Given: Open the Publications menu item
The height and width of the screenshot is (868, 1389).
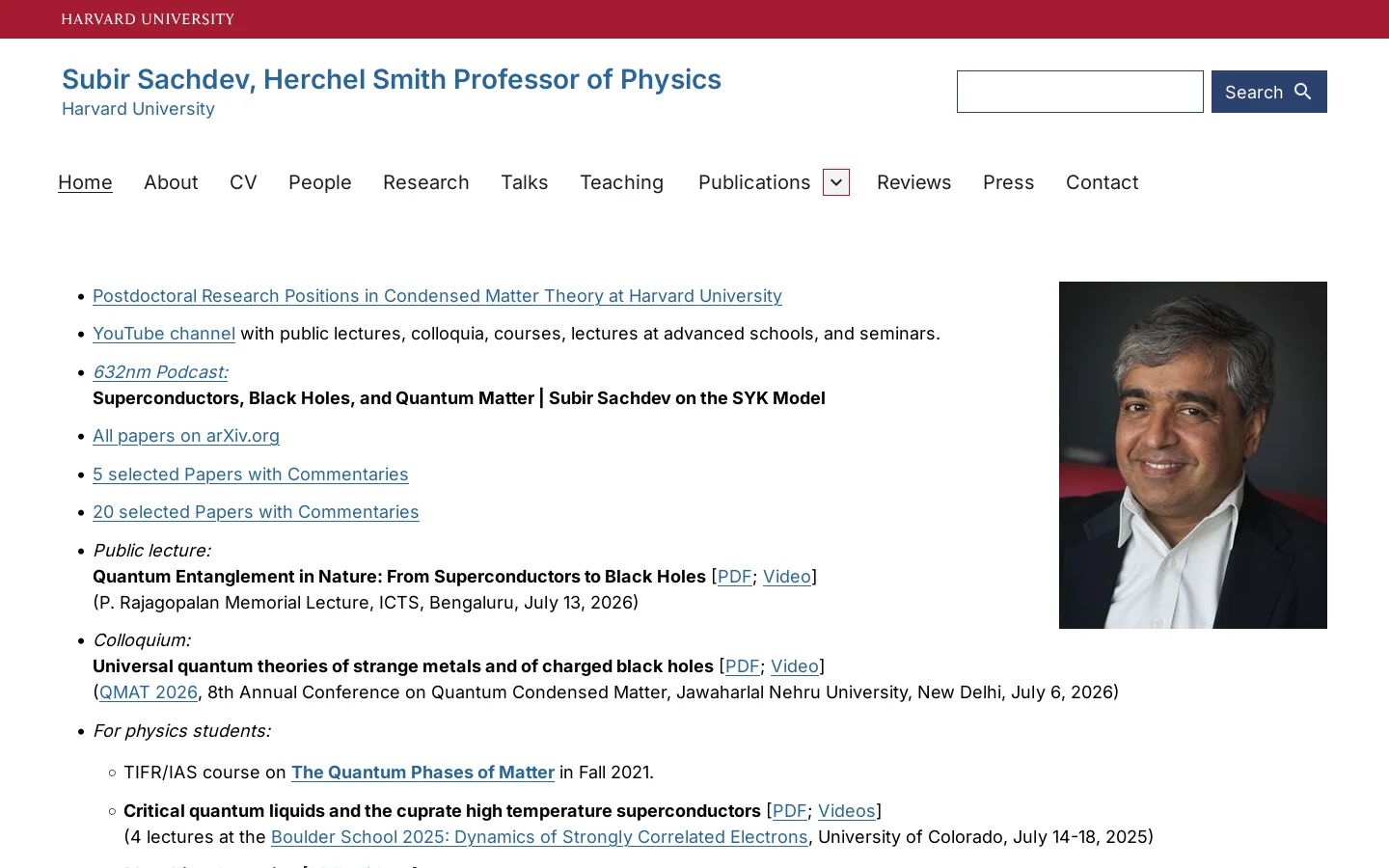Looking at the screenshot, I should (x=754, y=182).
